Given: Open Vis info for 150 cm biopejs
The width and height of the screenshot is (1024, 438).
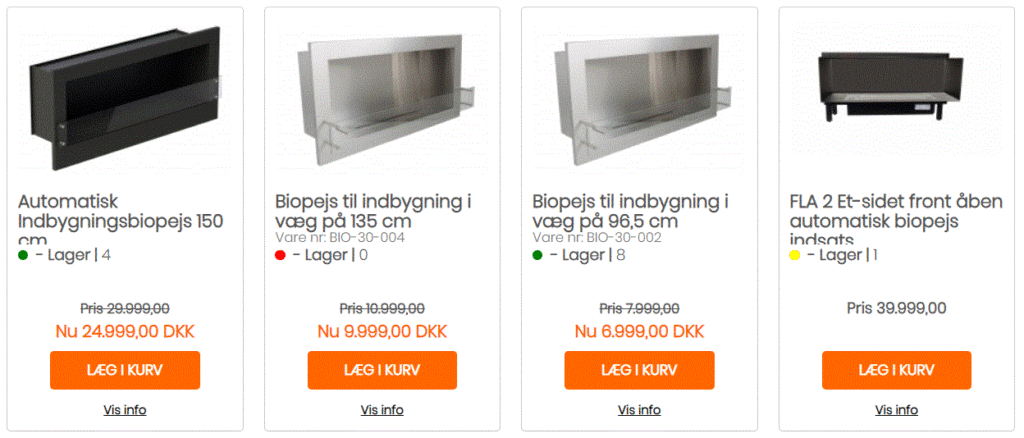Looking at the screenshot, I should point(125,410).
